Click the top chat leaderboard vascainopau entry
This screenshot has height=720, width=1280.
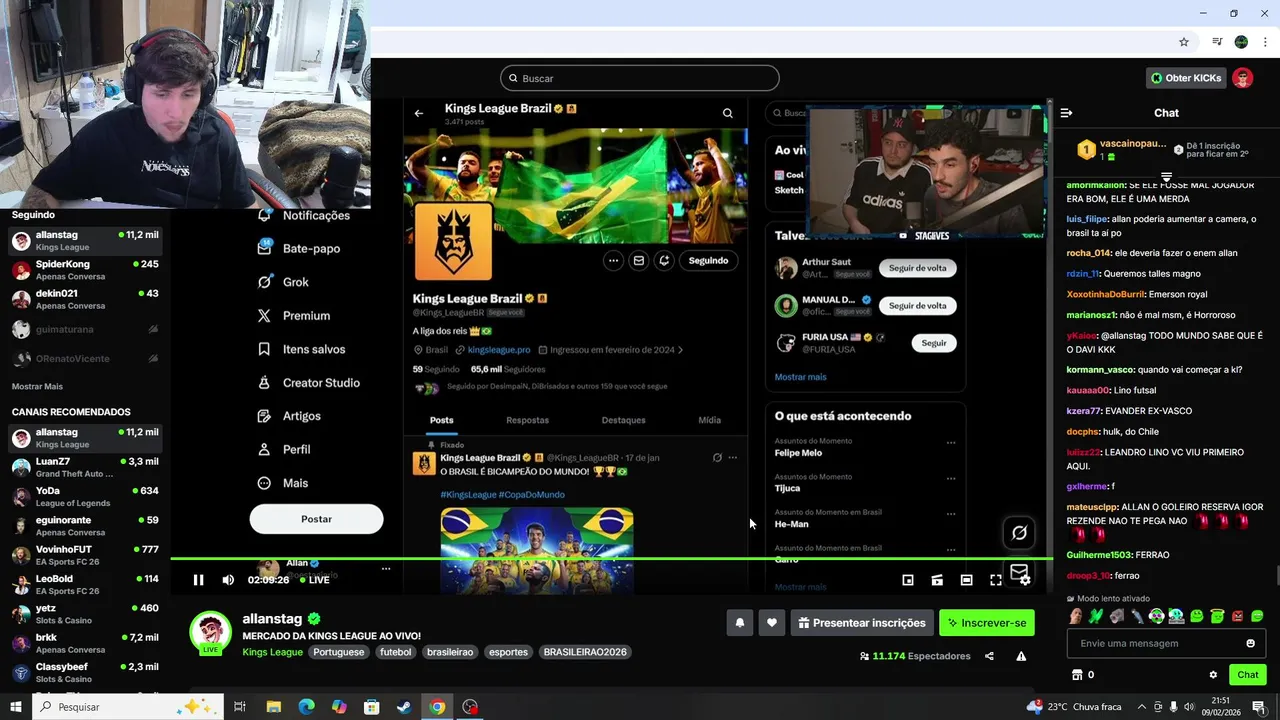pos(1120,150)
